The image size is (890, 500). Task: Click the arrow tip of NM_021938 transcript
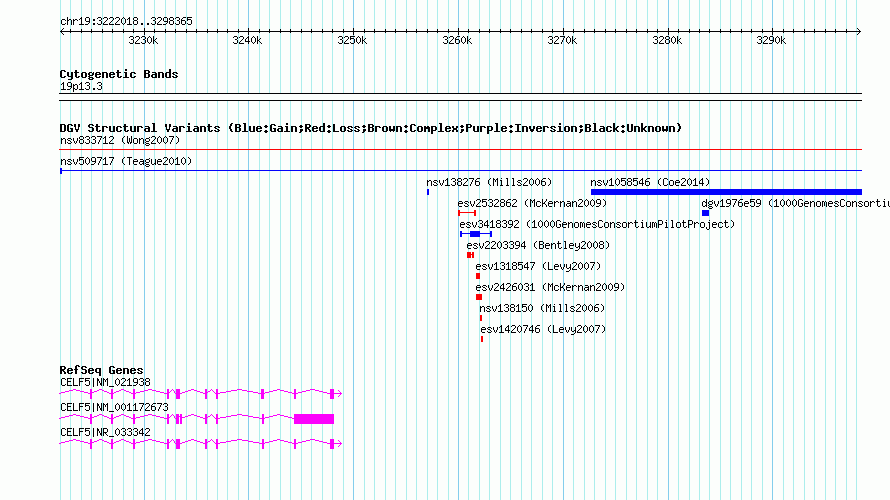(x=339, y=393)
